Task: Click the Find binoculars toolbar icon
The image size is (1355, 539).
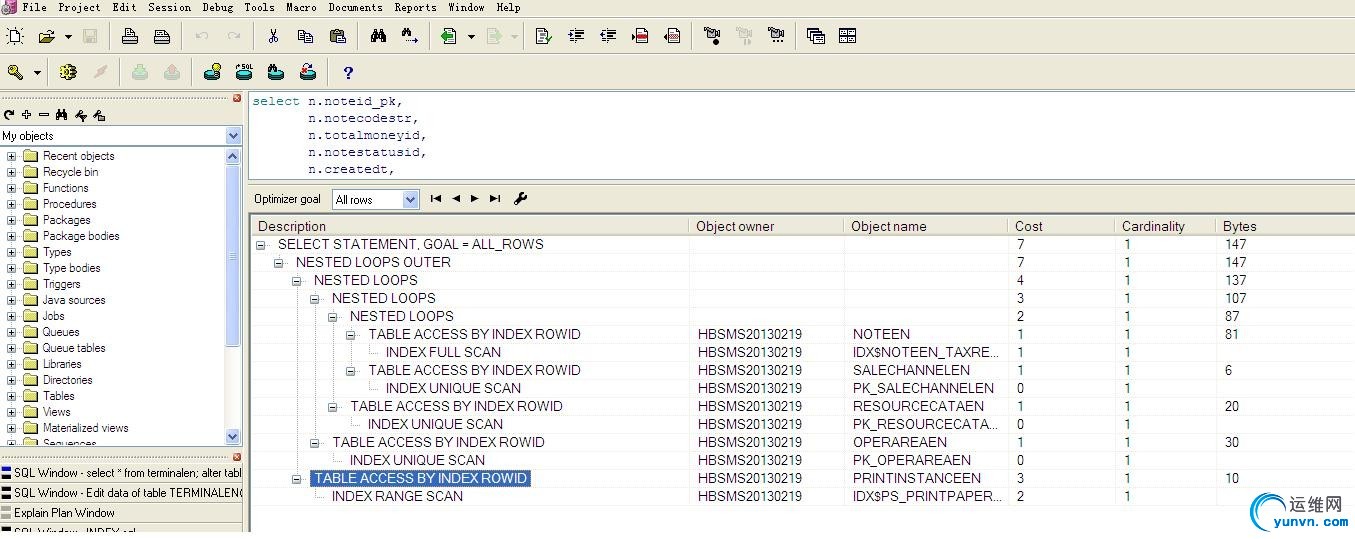Action: (378, 37)
